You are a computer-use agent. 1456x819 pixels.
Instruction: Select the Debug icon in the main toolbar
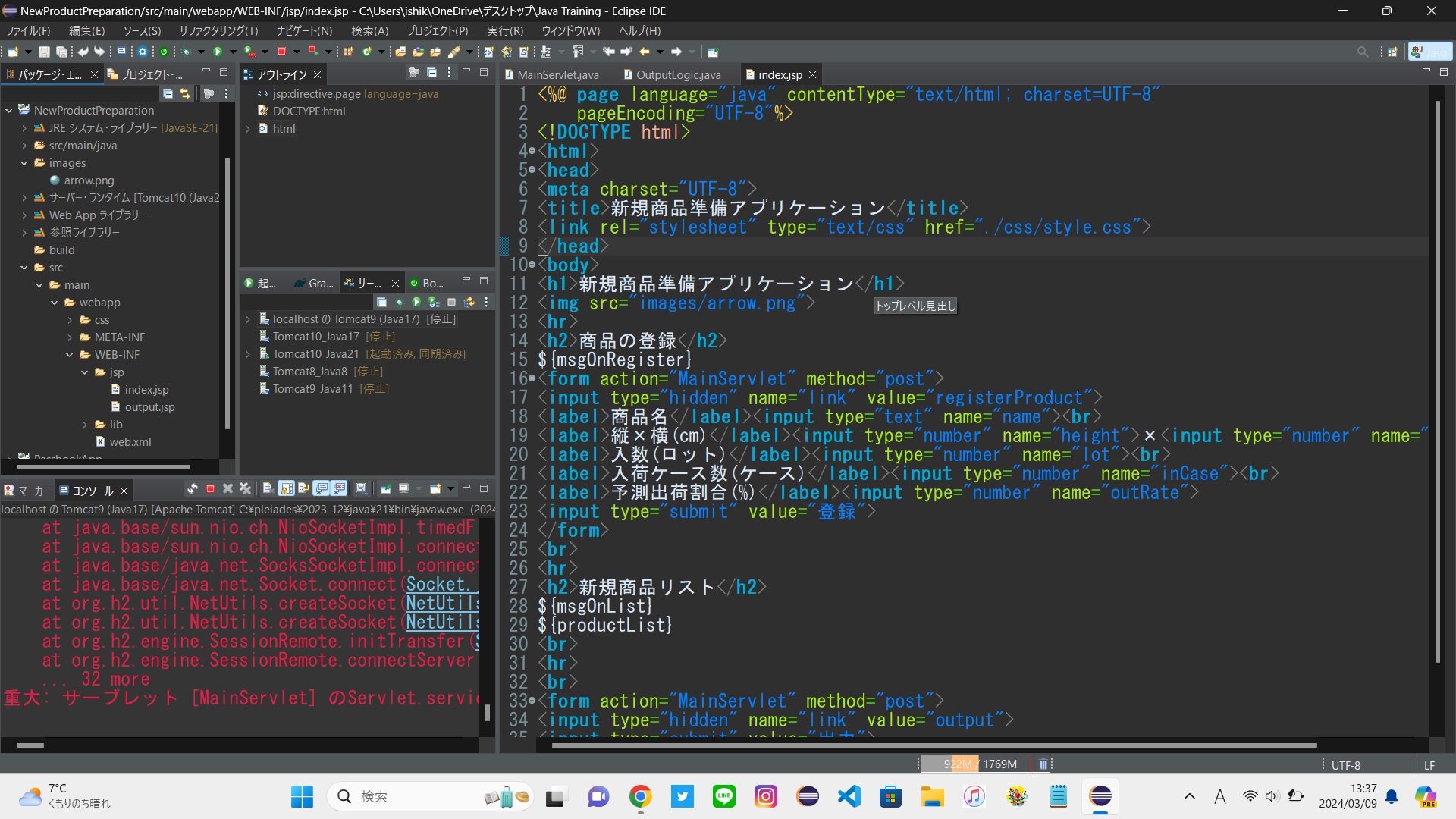coord(187,51)
